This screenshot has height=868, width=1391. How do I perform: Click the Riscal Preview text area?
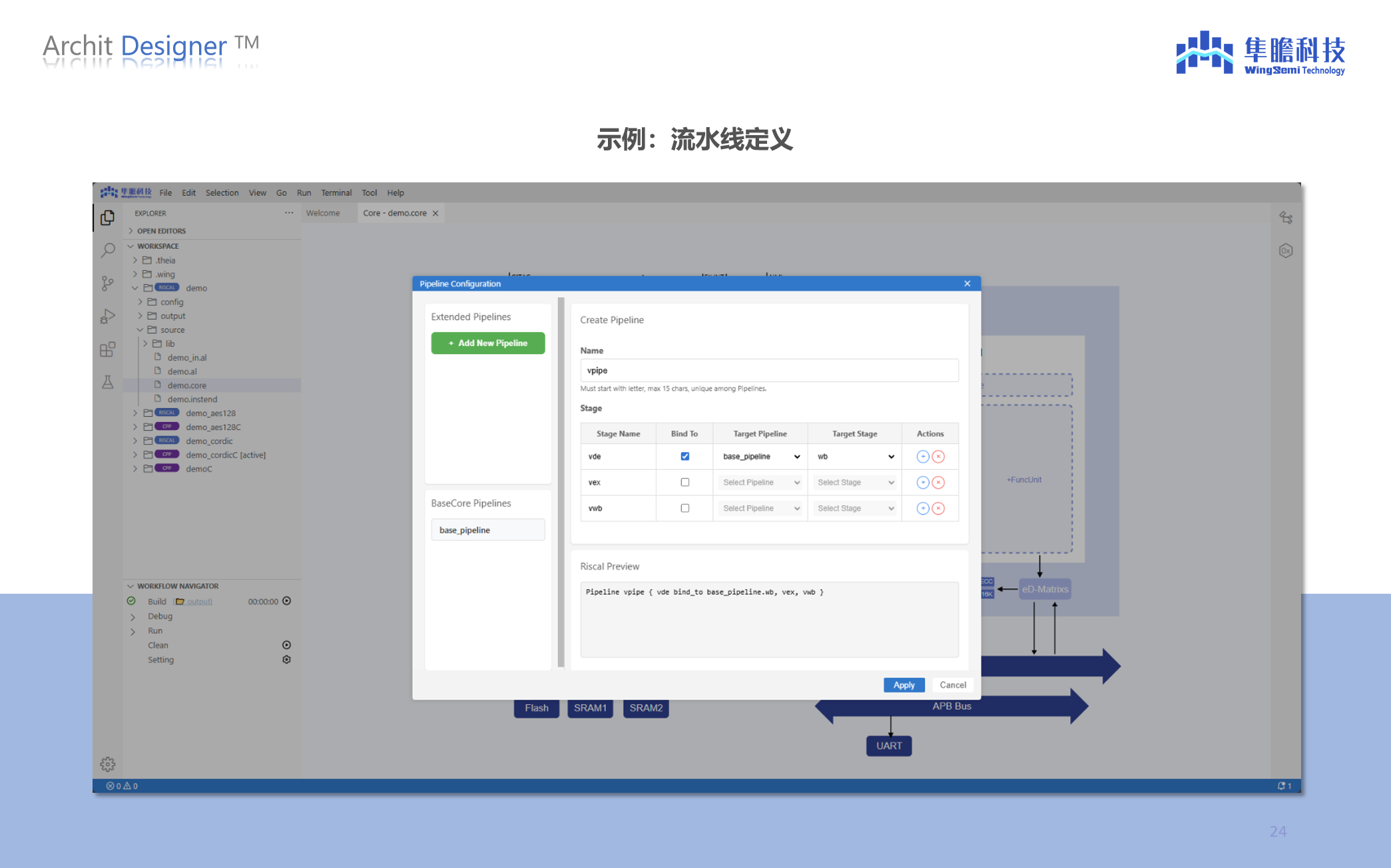769,619
